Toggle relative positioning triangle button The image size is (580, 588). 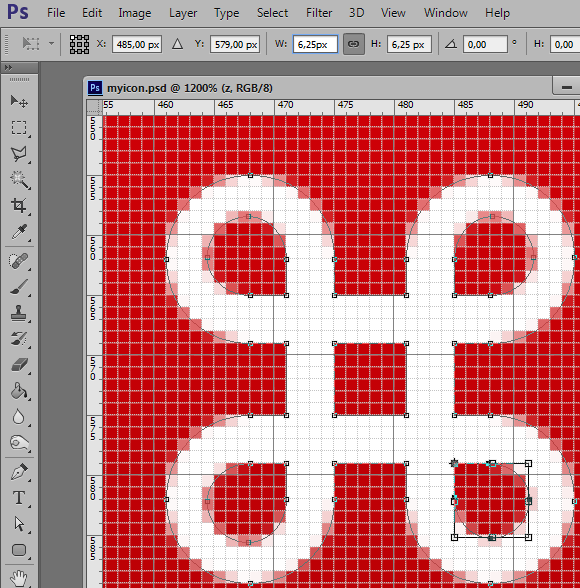[x=177, y=44]
